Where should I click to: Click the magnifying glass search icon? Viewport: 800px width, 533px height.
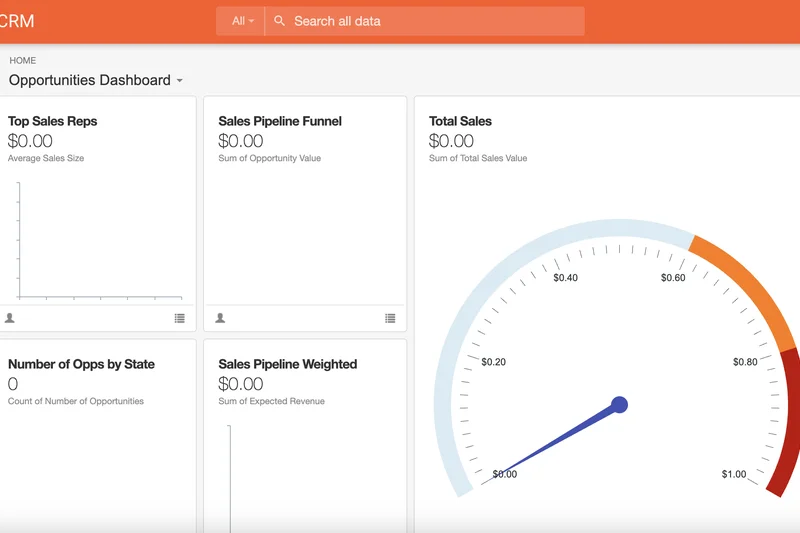point(280,21)
